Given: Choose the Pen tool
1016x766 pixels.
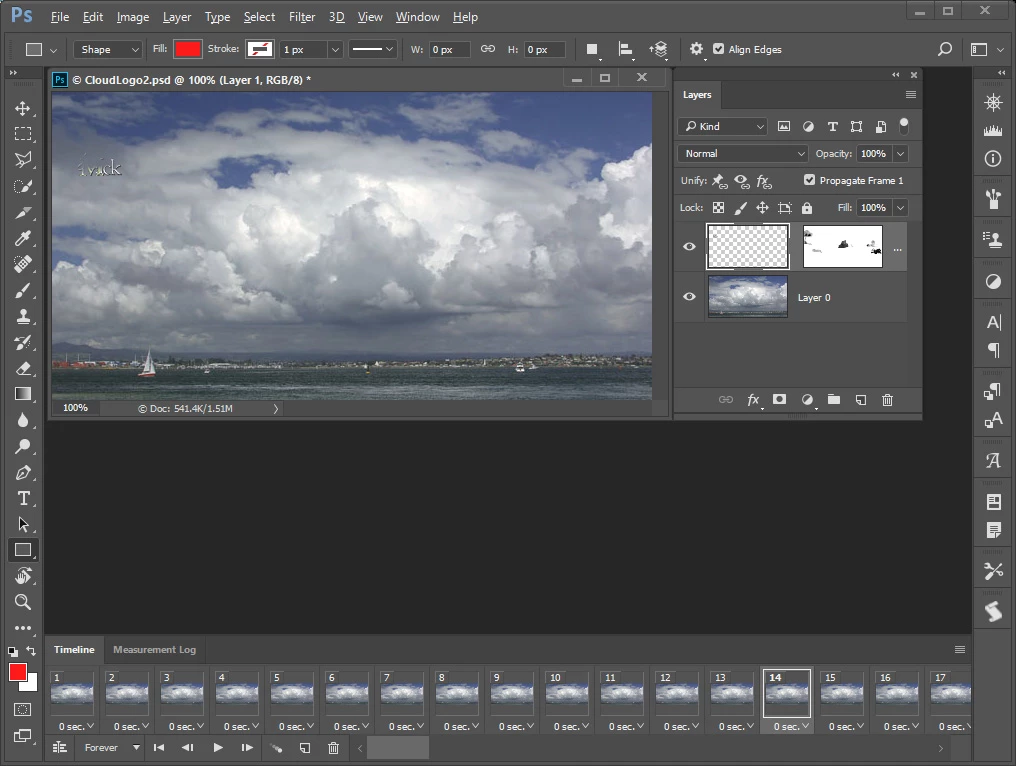Looking at the screenshot, I should coord(23,472).
